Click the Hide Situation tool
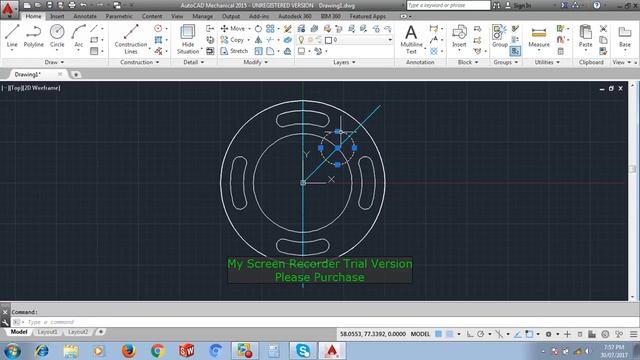Viewport: 640px width, 360px height. coord(188,39)
